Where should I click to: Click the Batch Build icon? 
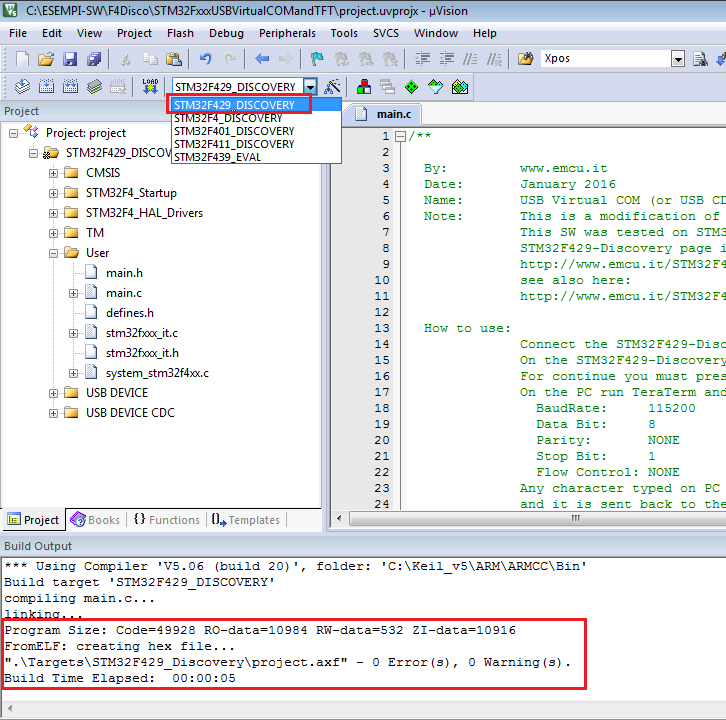94,87
